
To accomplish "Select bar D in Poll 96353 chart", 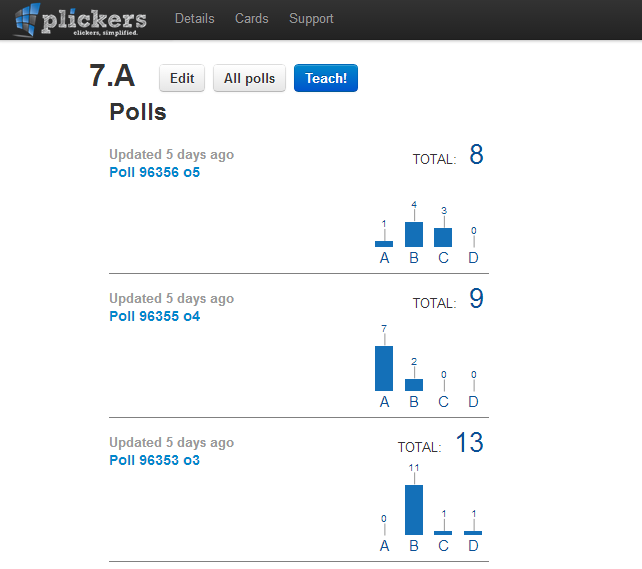I will pyautogui.click(x=473, y=533).
